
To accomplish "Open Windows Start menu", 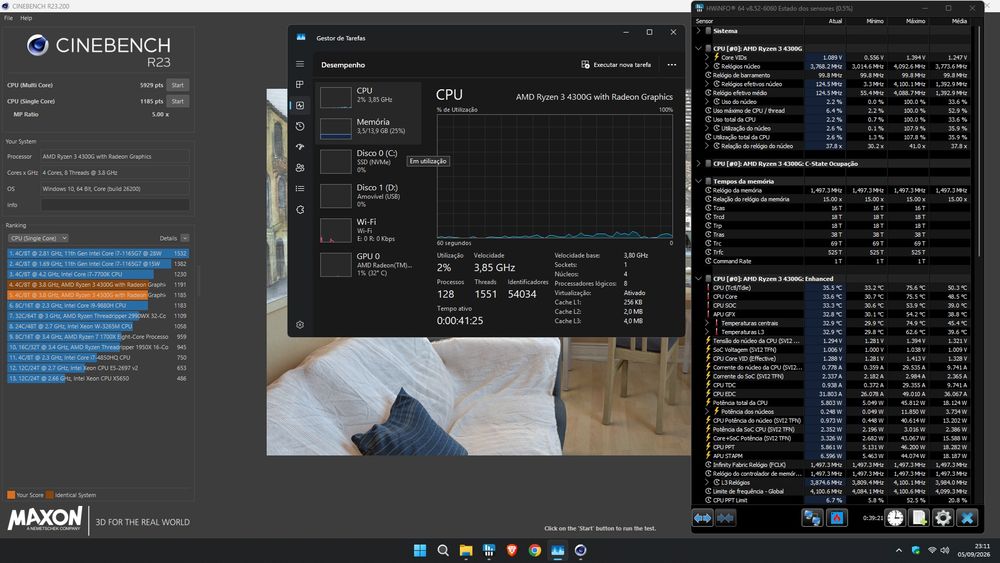I will [420, 550].
